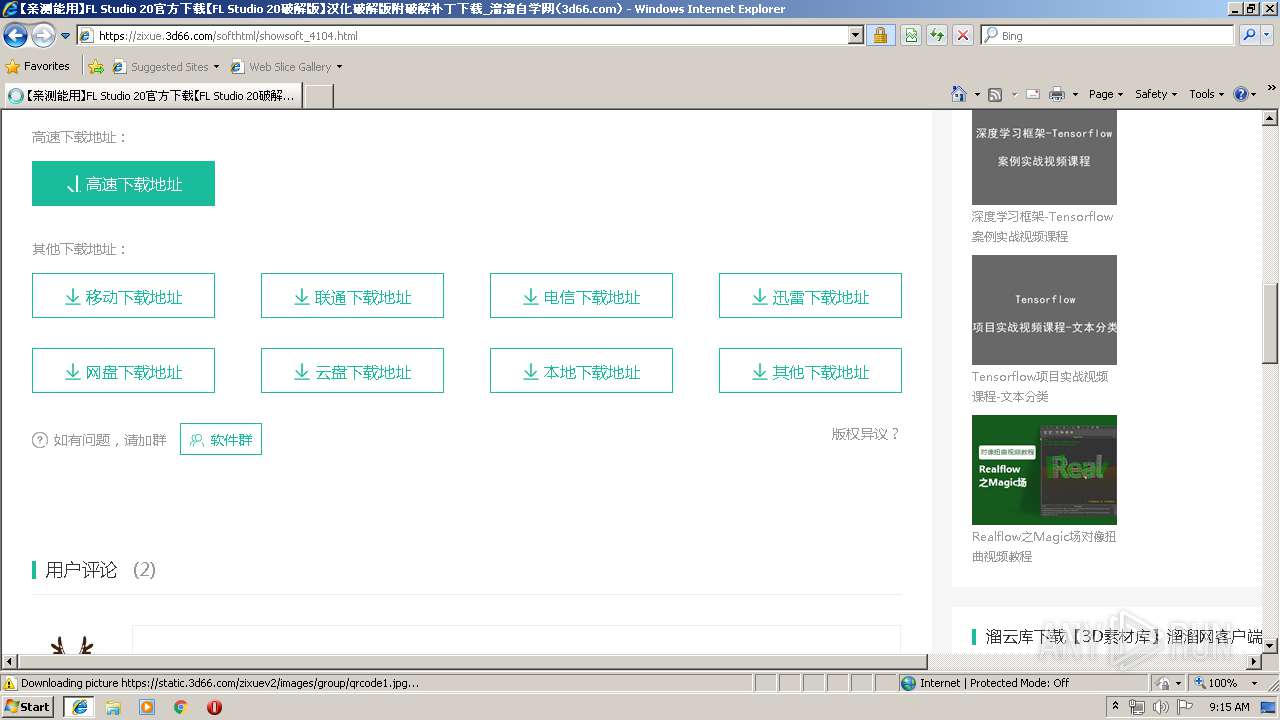Image resolution: width=1280 pixels, height=720 pixels.
Task: Go back with the browser Back arrow
Action: tap(16, 36)
